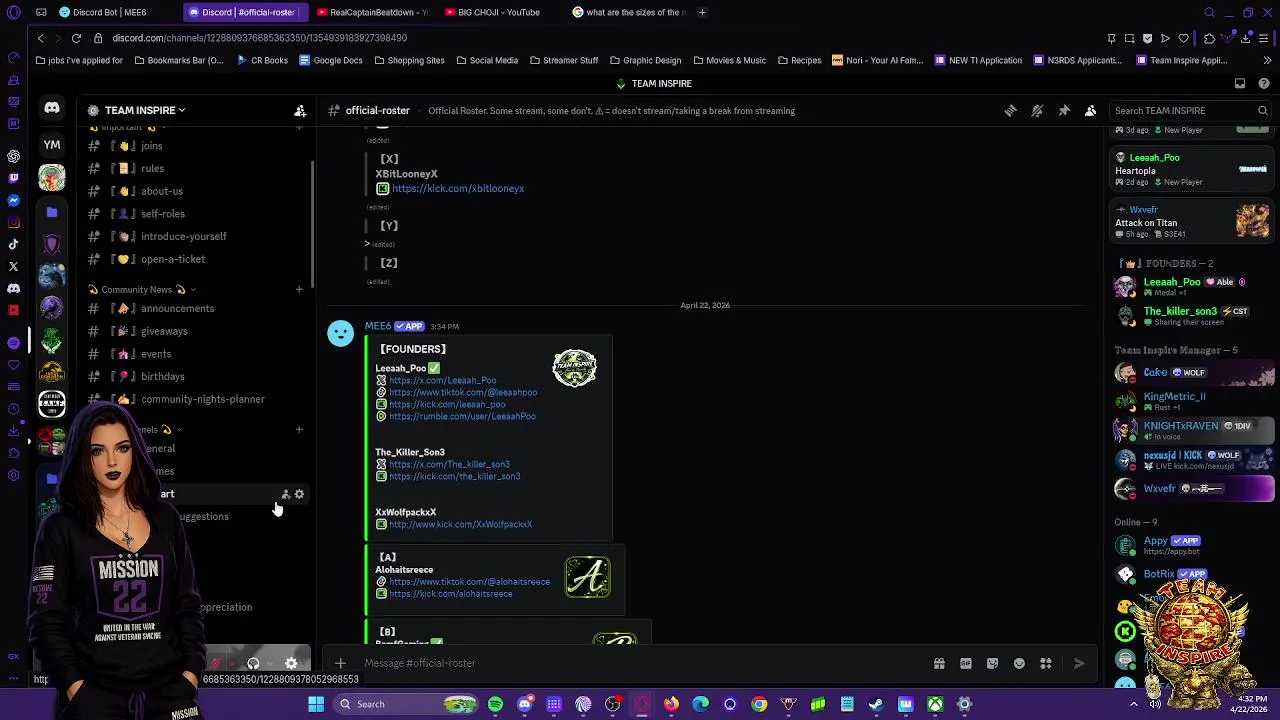This screenshot has width=1280, height=720.
Task: Open The_killer_son3 in member list
Action: (1193, 316)
